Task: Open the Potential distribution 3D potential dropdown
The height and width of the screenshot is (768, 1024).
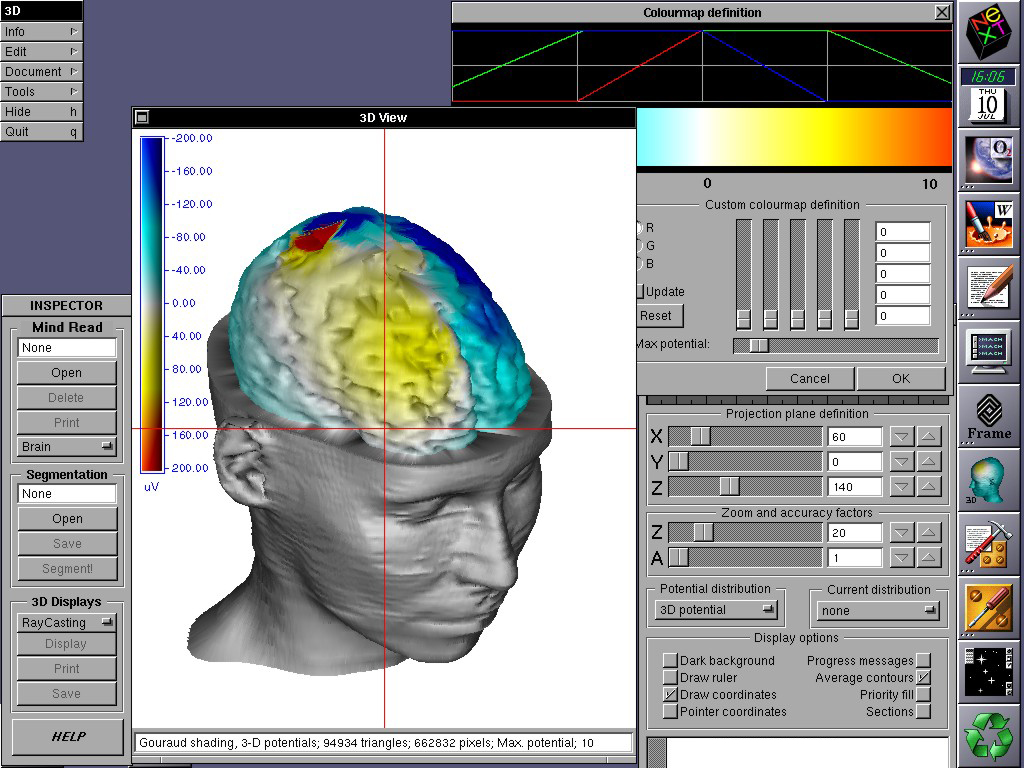Action: (716, 610)
